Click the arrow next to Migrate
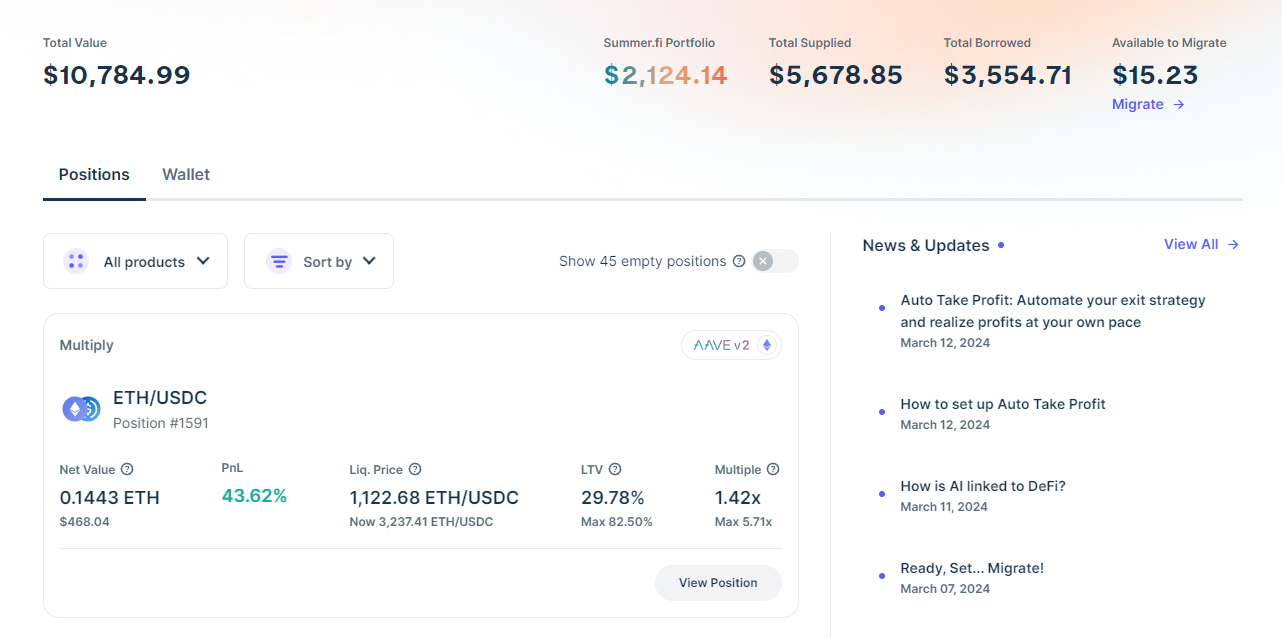This screenshot has width=1282, height=638. [1179, 104]
